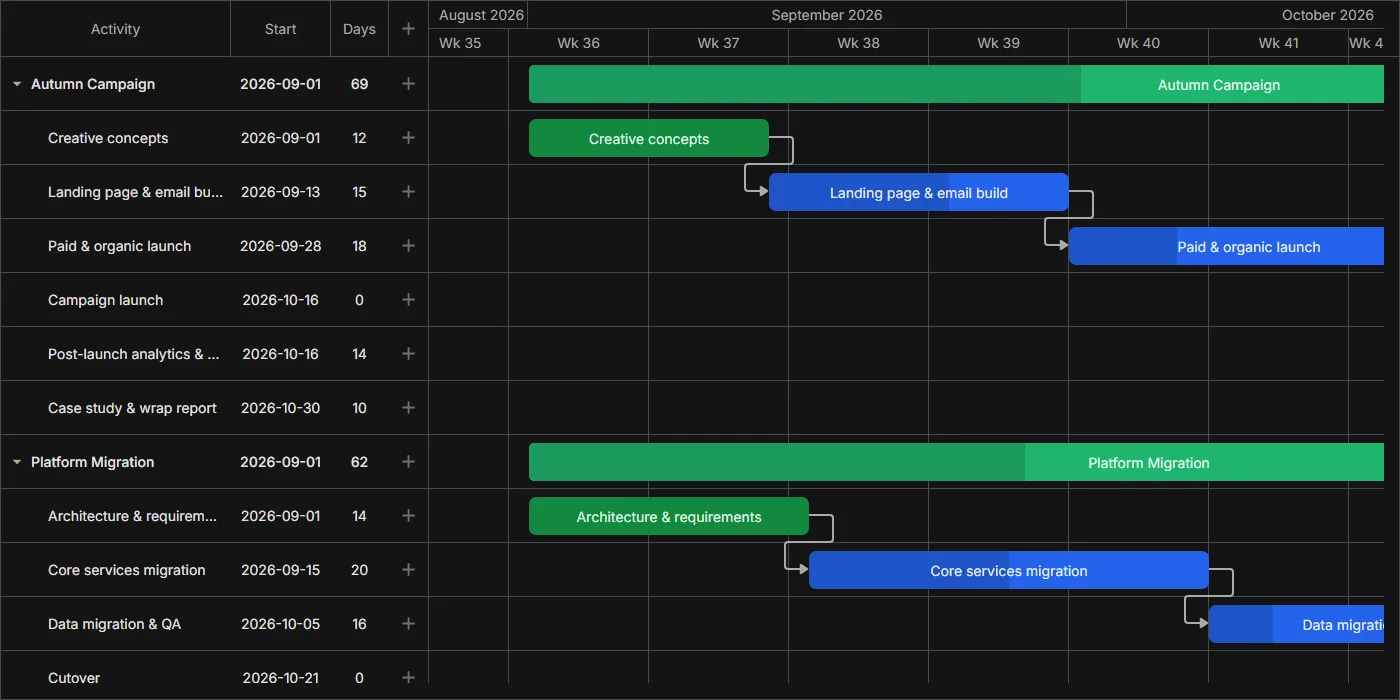Screen dimensions: 1400x700
Task: Click the add-task plus icon in the column header
Action: (x=408, y=29)
